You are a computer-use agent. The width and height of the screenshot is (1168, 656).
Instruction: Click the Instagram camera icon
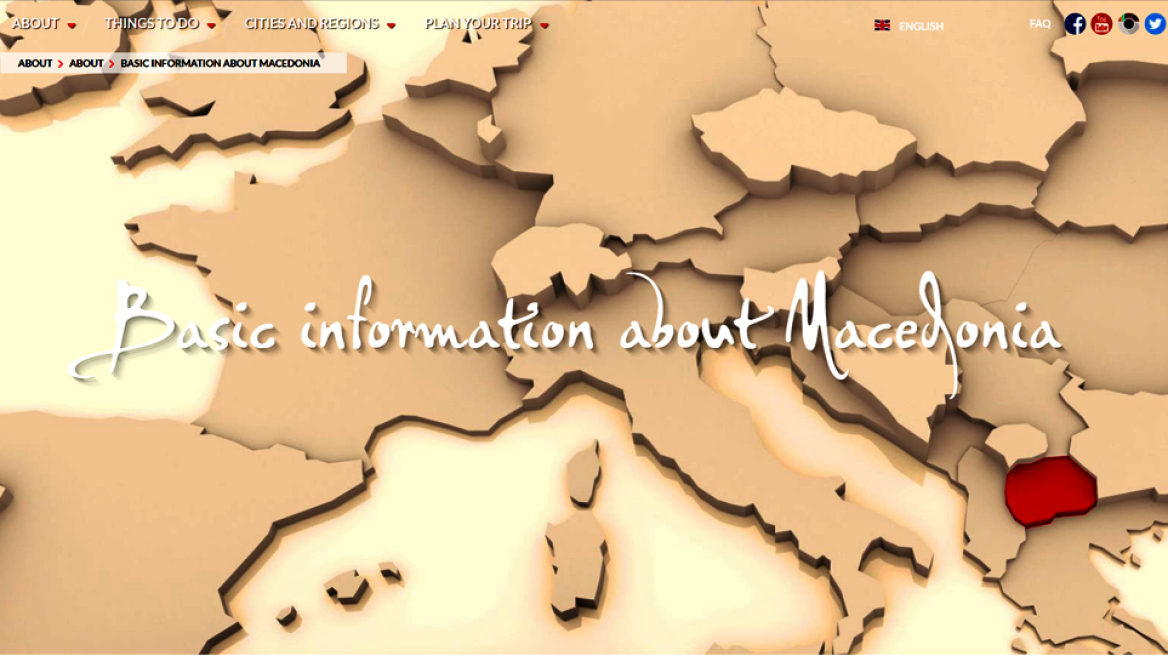click(1129, 24)
